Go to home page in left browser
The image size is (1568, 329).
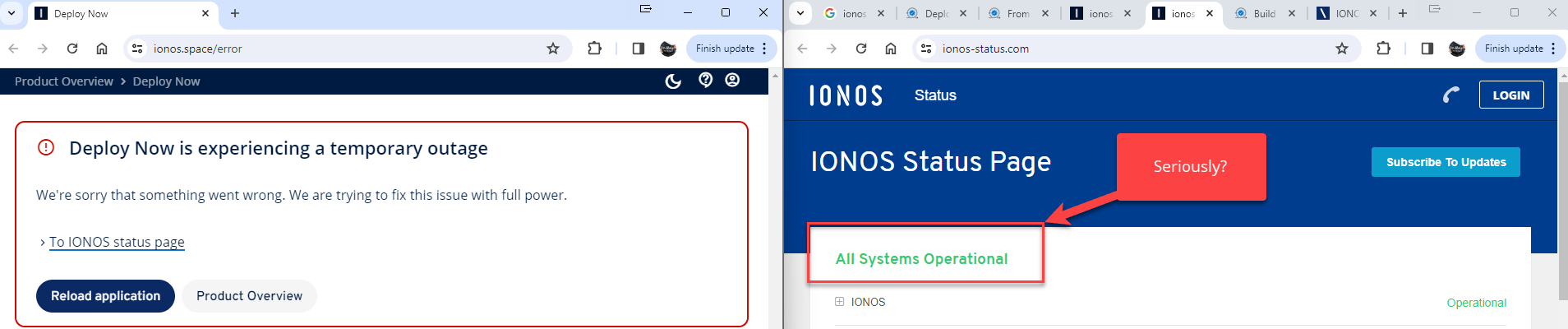point(102,49)
